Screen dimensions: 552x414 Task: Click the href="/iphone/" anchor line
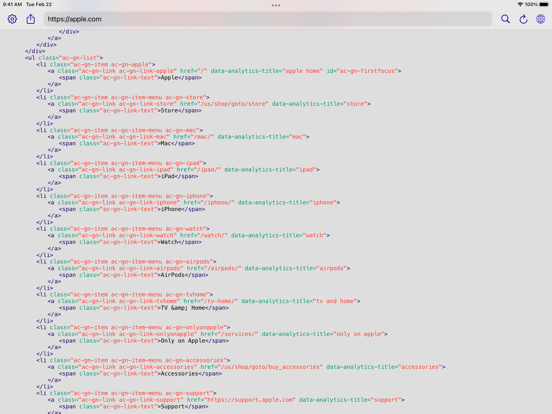pos(194,202)
